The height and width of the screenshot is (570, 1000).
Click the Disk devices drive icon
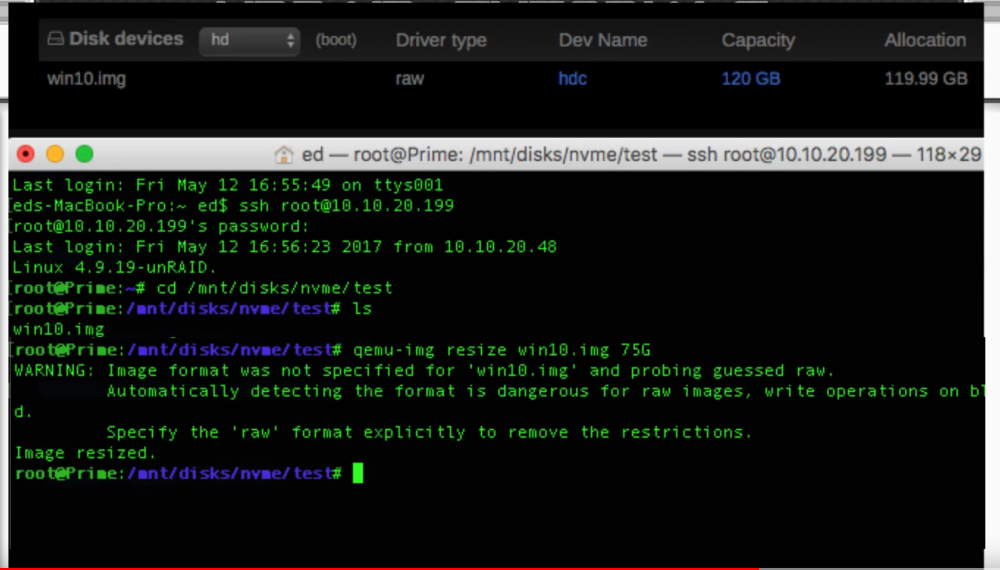55,39
